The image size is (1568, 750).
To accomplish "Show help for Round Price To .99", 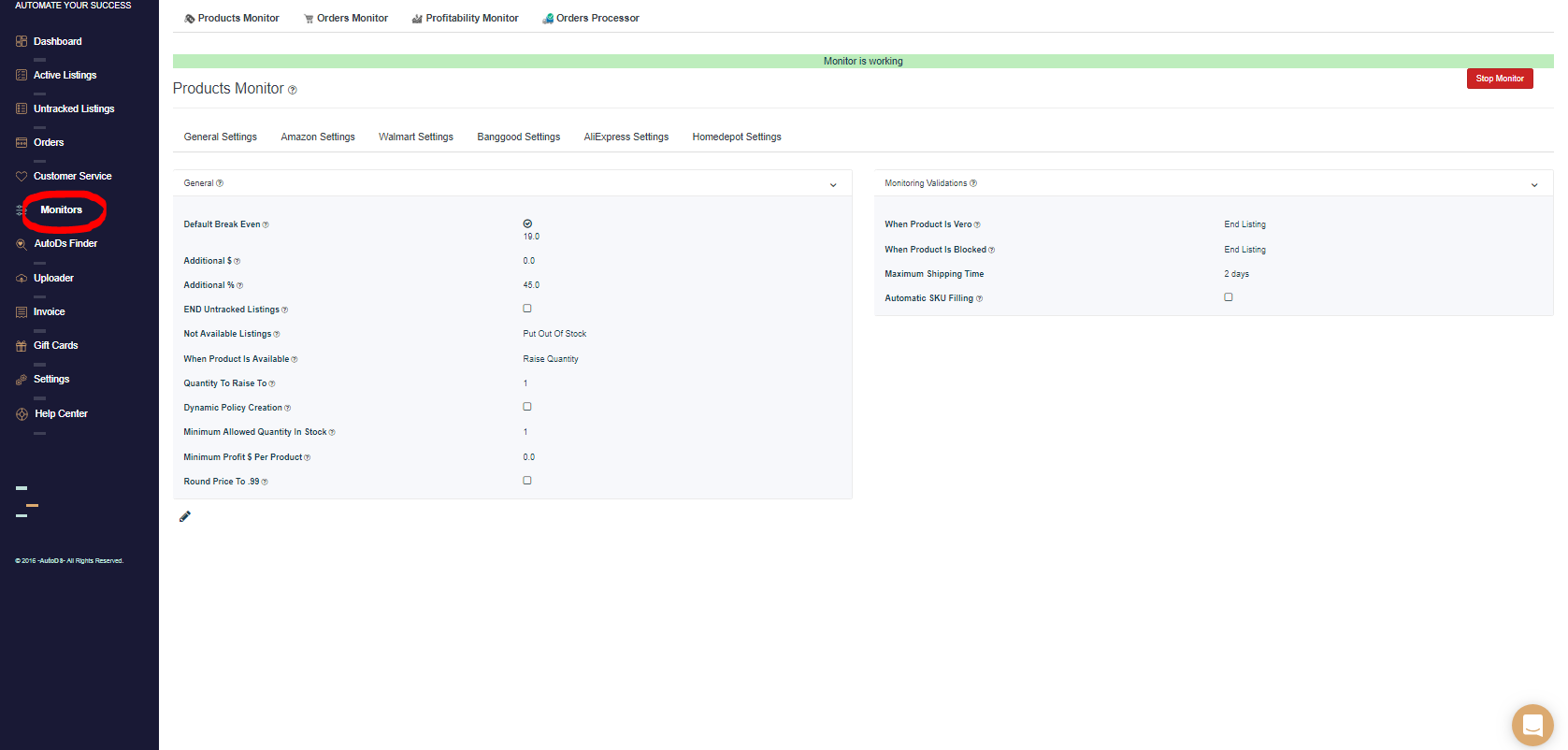I will point(264,482).
